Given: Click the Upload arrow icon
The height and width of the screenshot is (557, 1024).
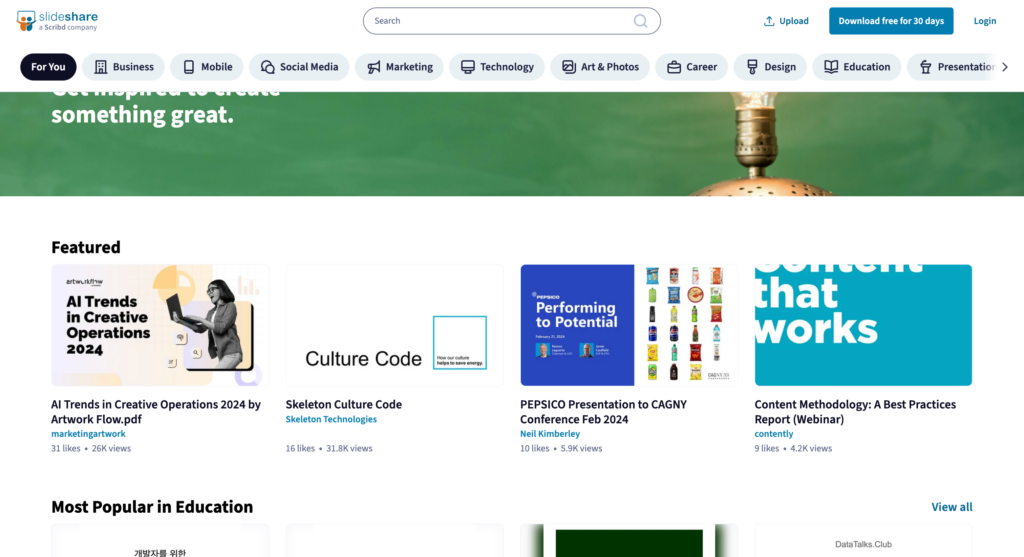Looking at the screenshot, I should (769, 21).
